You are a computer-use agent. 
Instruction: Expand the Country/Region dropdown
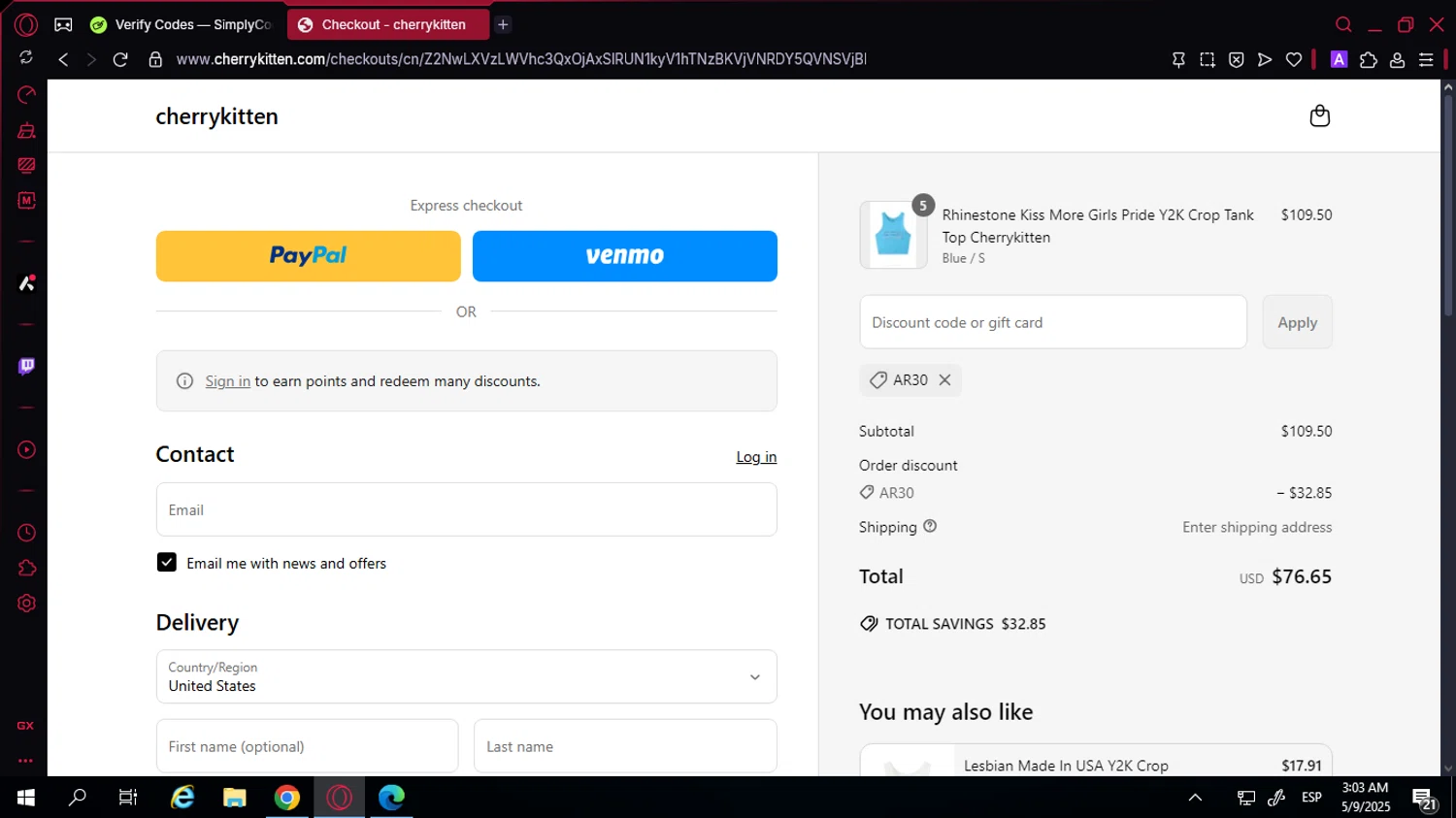click(x=466, y=676)
